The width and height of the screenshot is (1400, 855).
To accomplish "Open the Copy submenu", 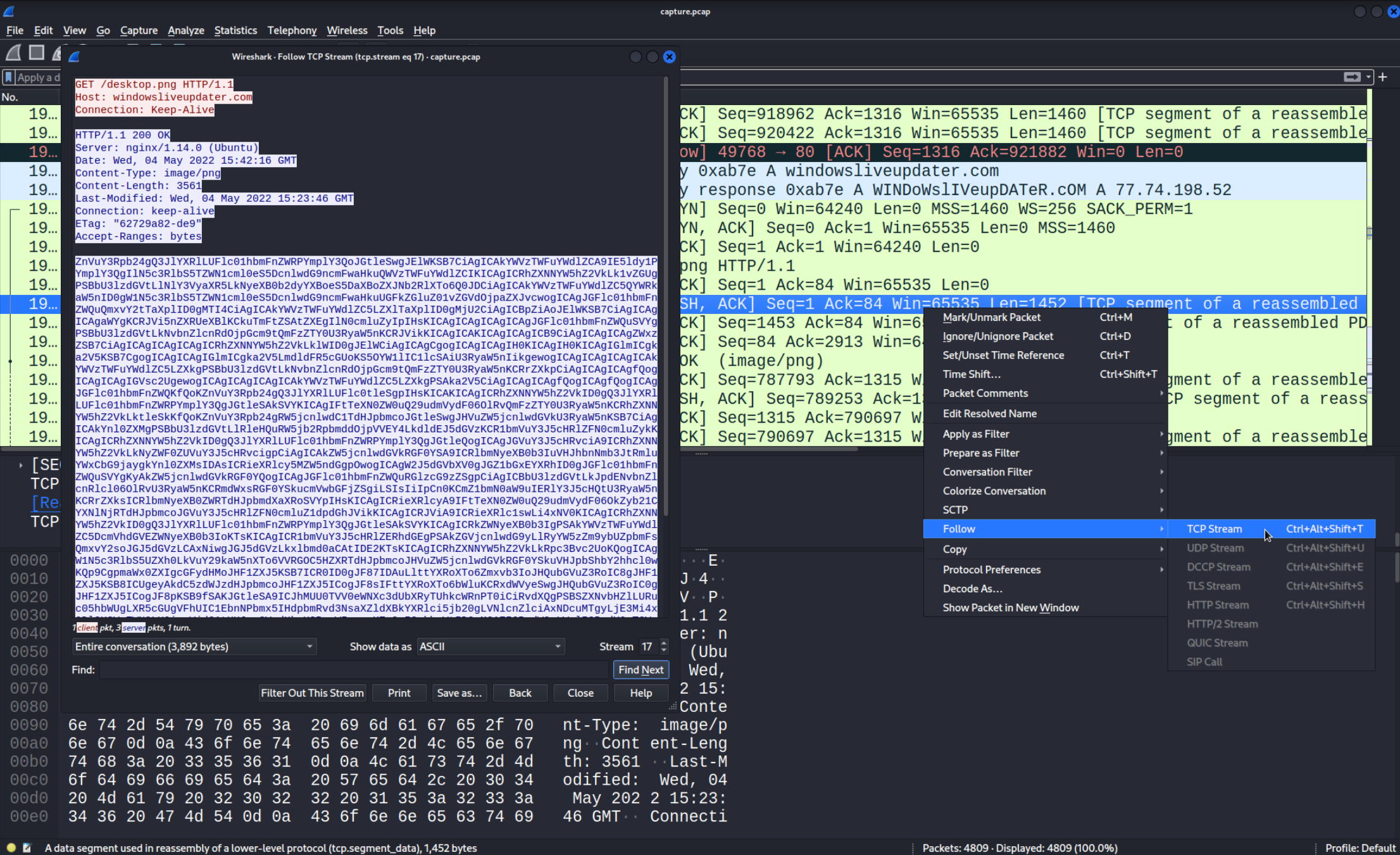I will (x=1046, y=549).
